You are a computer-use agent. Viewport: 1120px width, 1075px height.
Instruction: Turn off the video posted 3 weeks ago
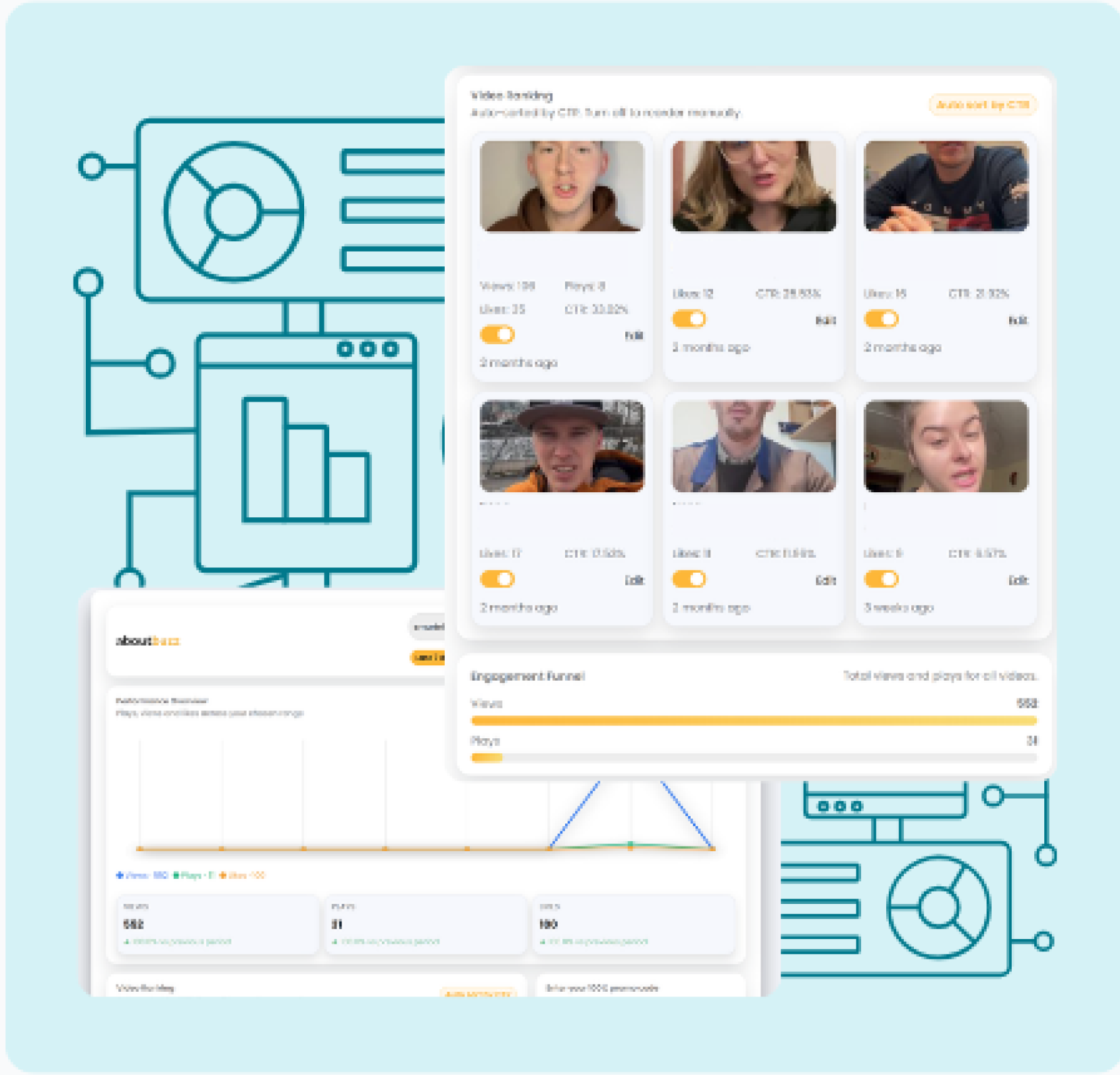click(881, 579)
